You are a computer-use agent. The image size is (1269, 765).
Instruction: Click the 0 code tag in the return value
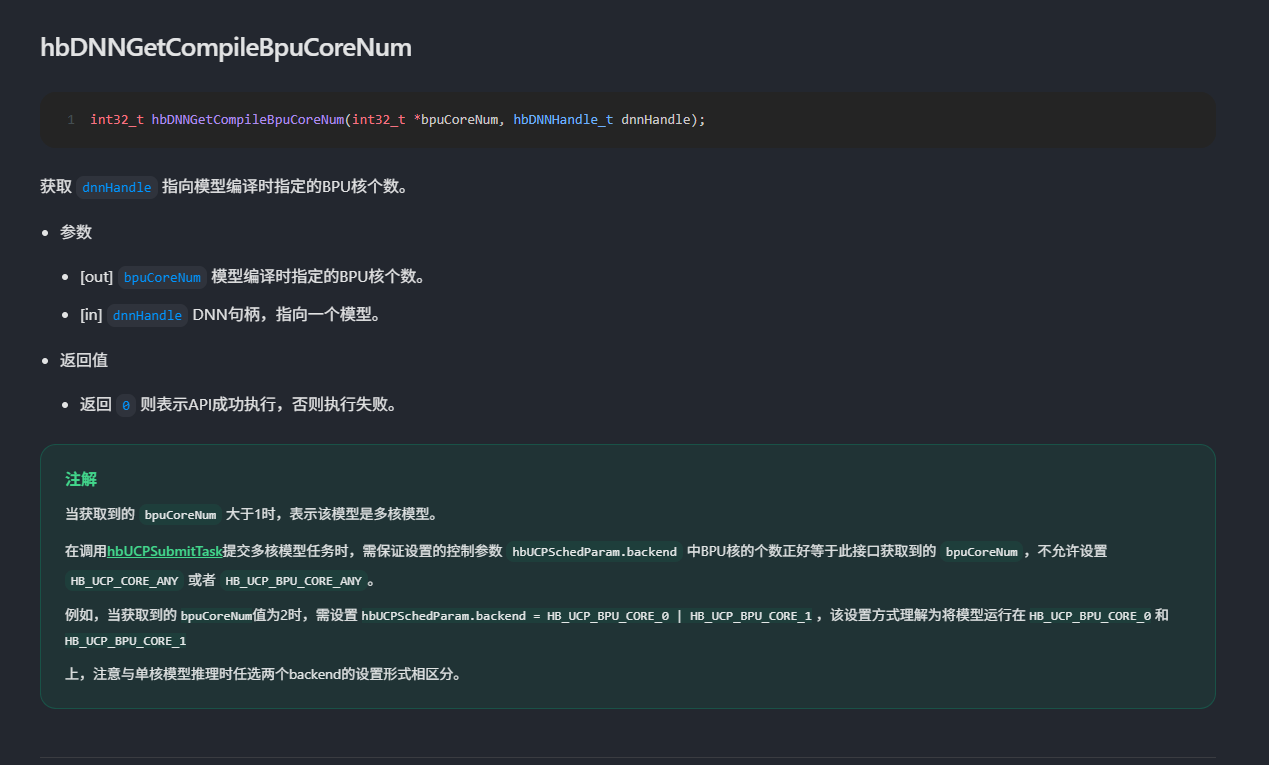(x=126, y=405)
